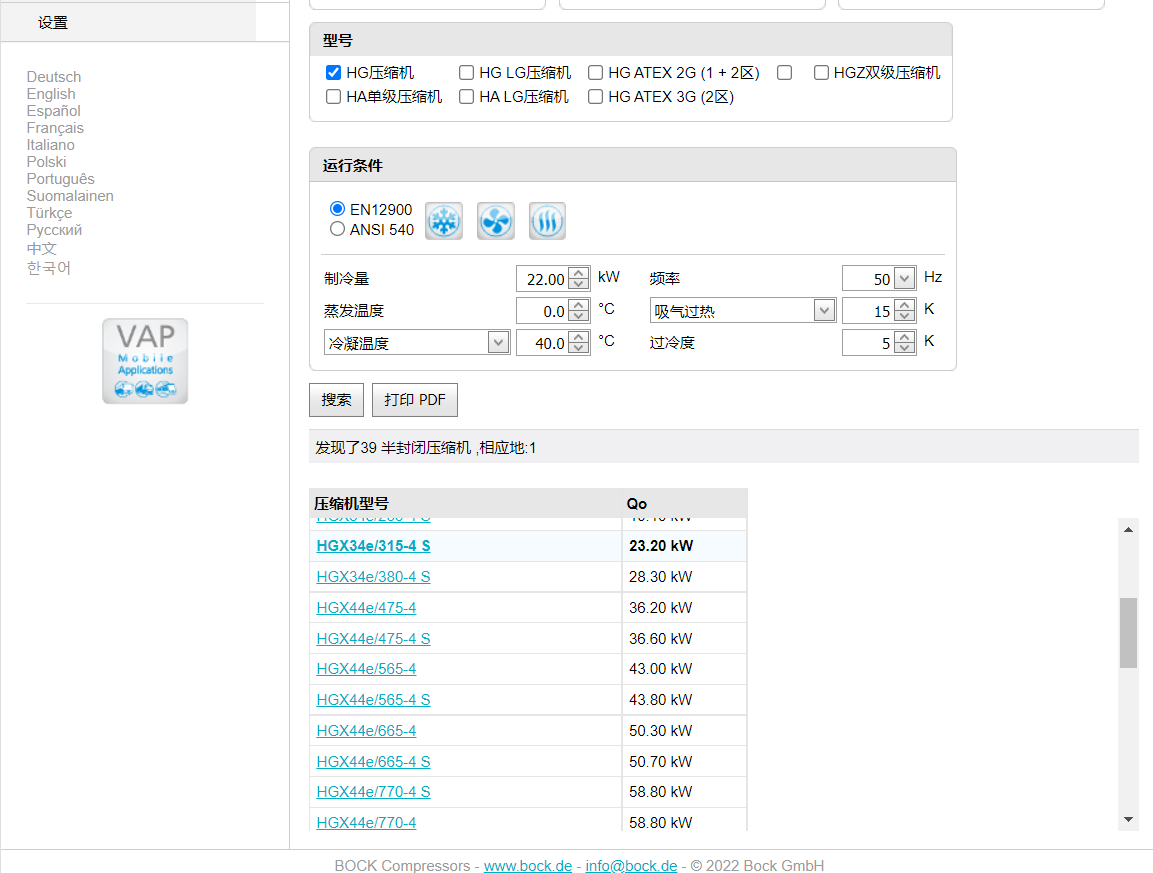Enable the HA LG压缩机 checkbox
The image size is (1153, 873).
tap(466, 96)
